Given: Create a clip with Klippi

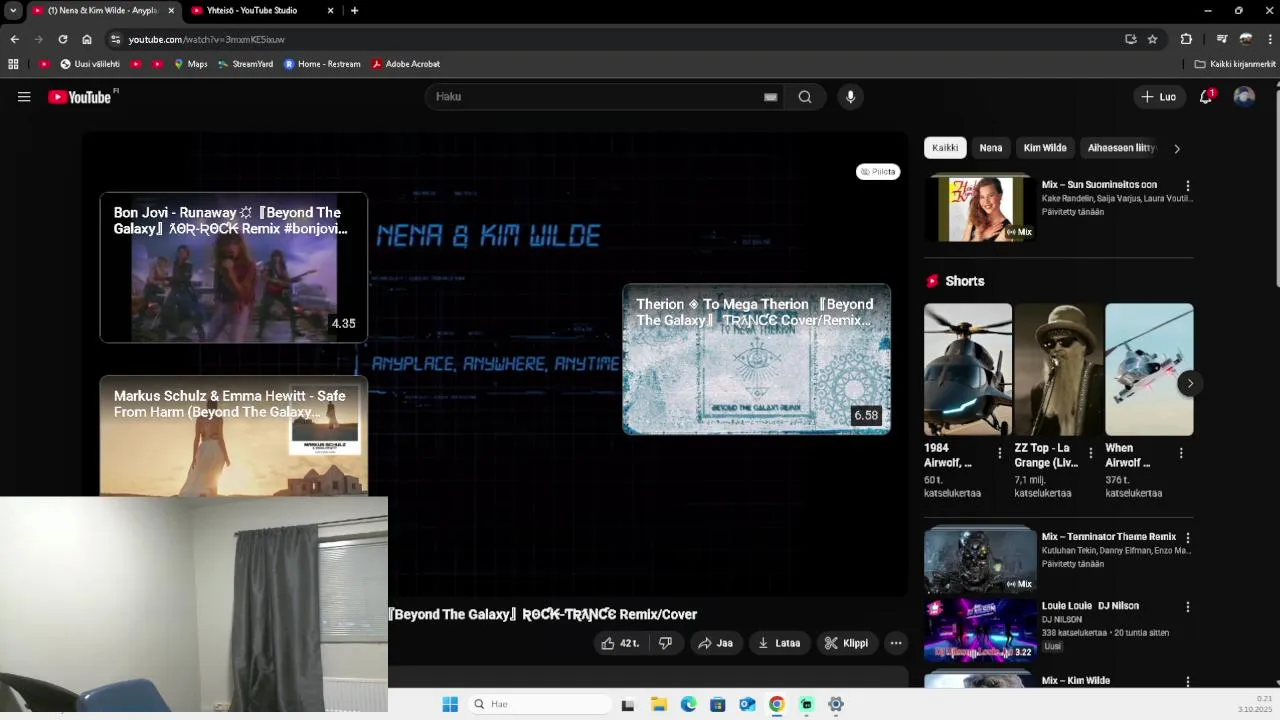Looking at the screenshot, I should 846,643.
